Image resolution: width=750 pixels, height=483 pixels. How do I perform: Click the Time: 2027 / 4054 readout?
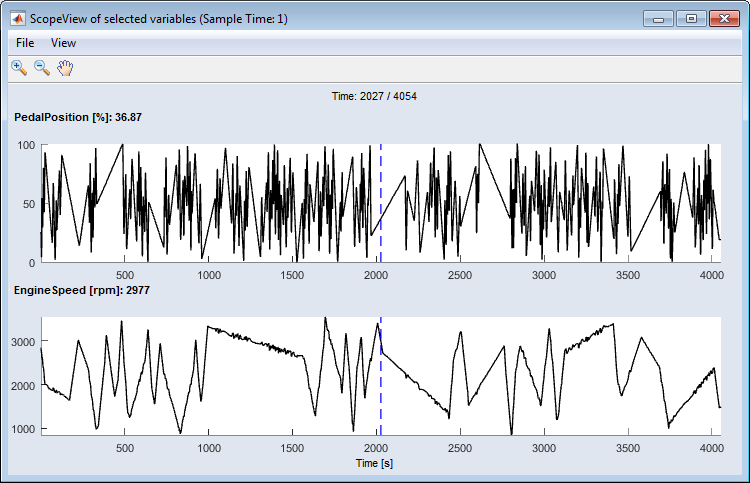[375, 96]
